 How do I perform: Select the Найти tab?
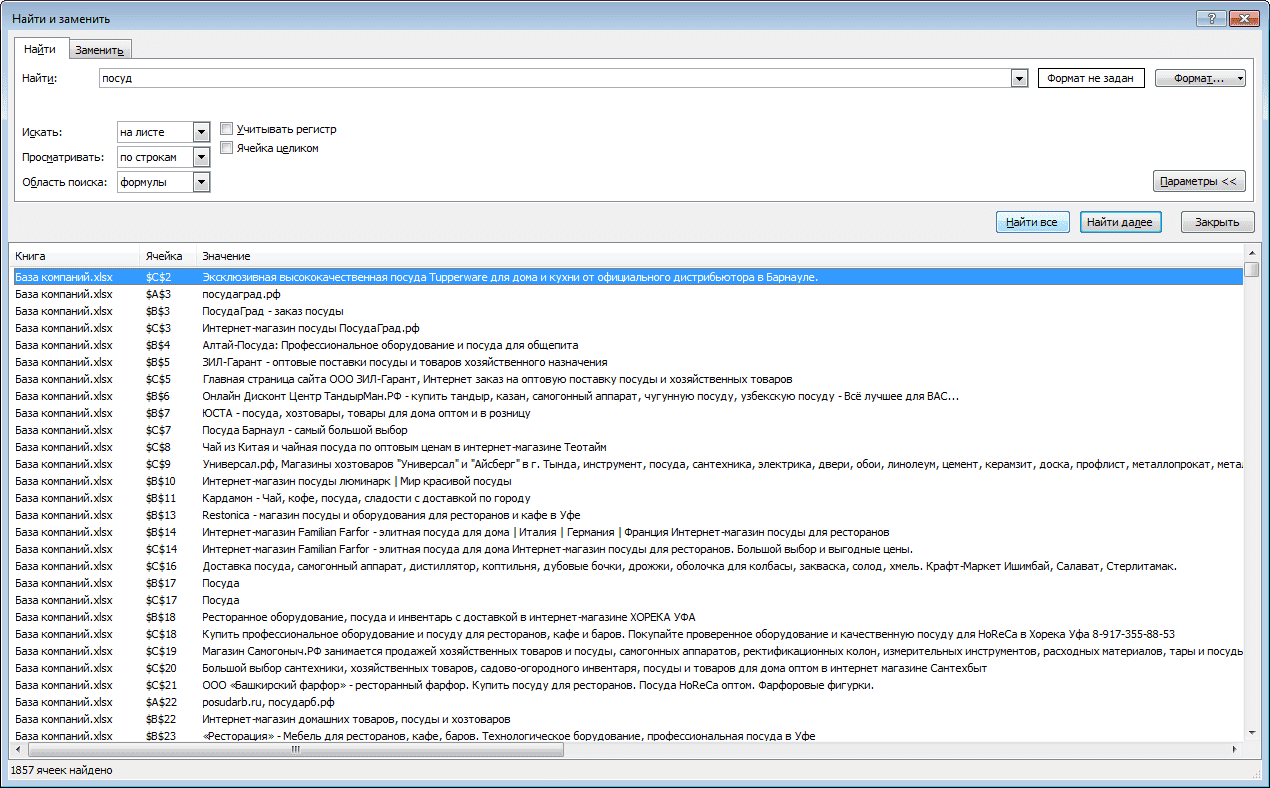40,49
